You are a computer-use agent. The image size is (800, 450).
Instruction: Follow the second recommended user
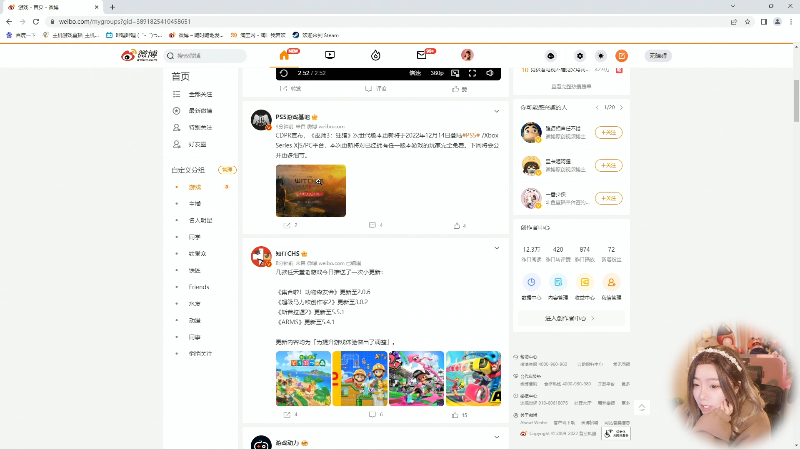pos(609,165)
